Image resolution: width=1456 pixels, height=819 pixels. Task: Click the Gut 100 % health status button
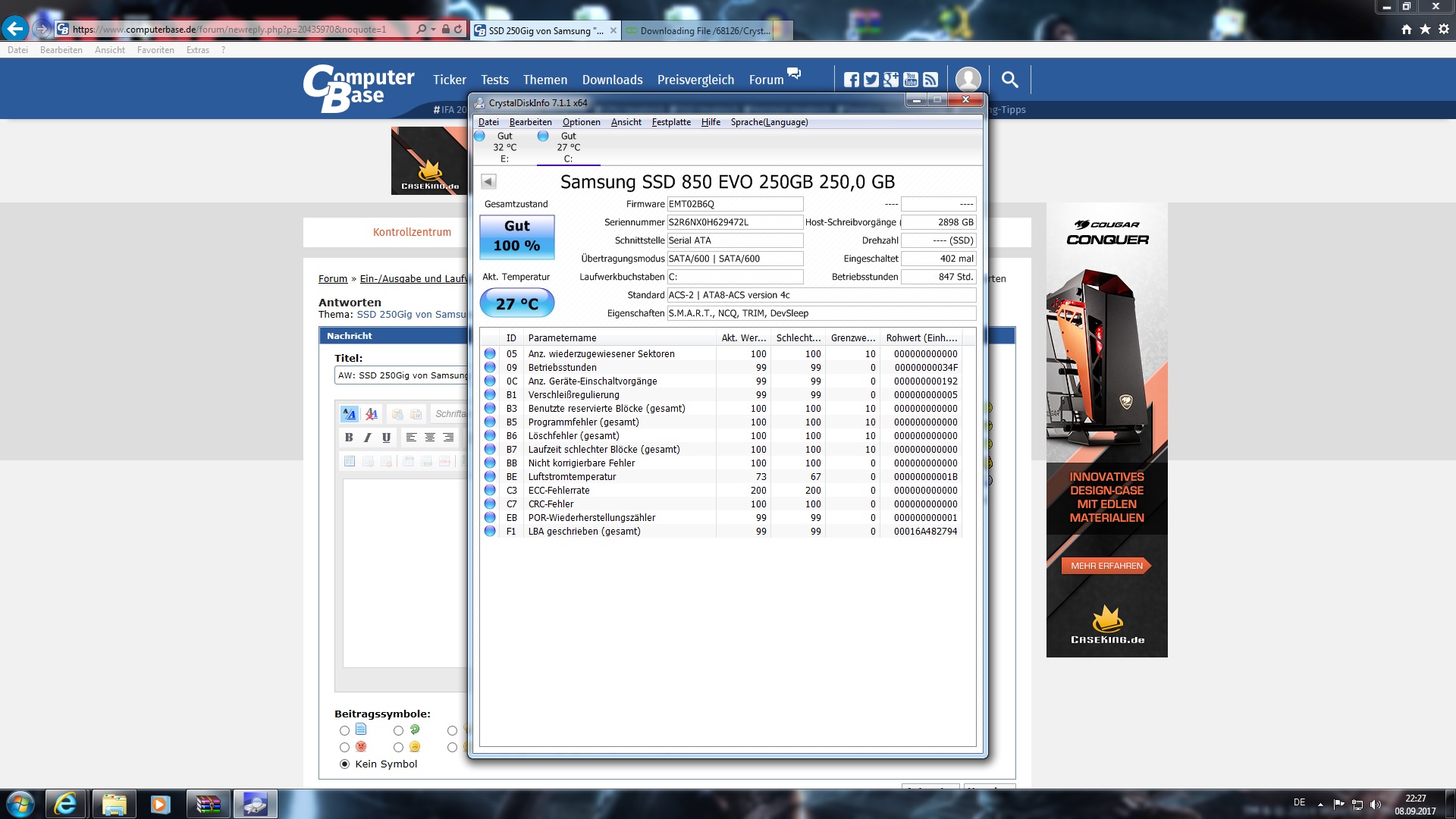[517, 237]
